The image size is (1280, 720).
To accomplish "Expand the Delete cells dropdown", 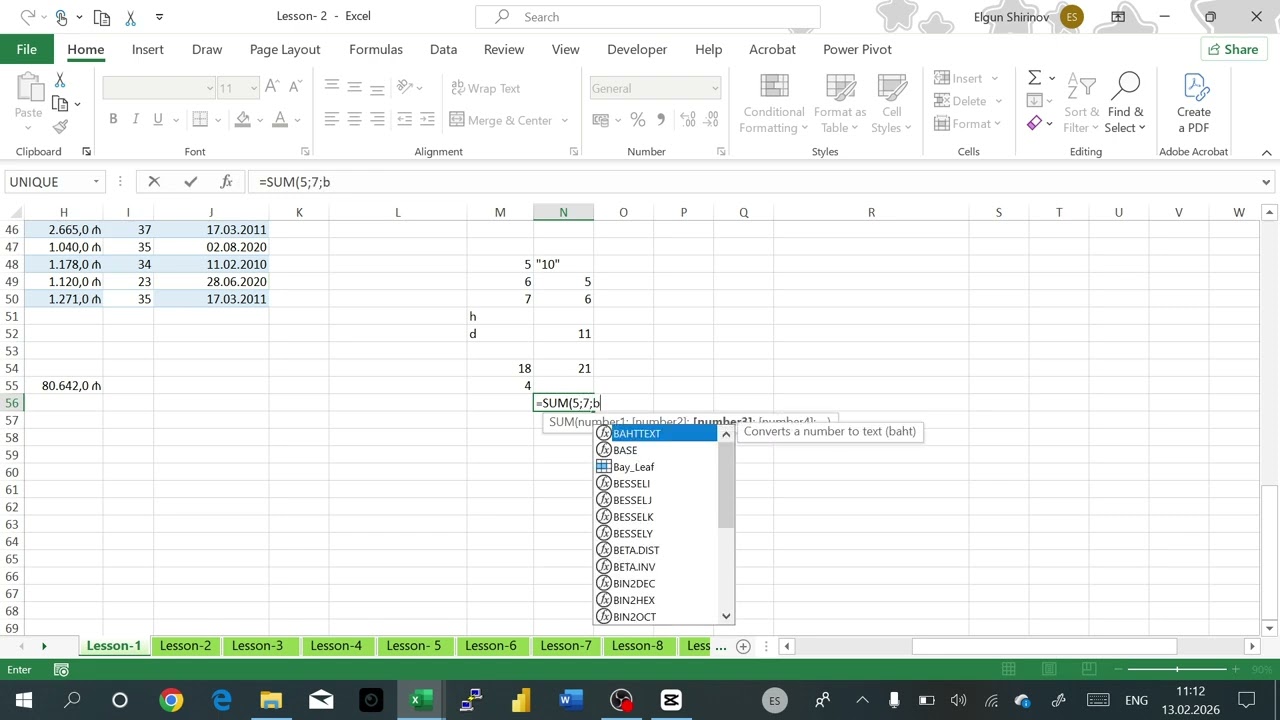I will point(998,101).
